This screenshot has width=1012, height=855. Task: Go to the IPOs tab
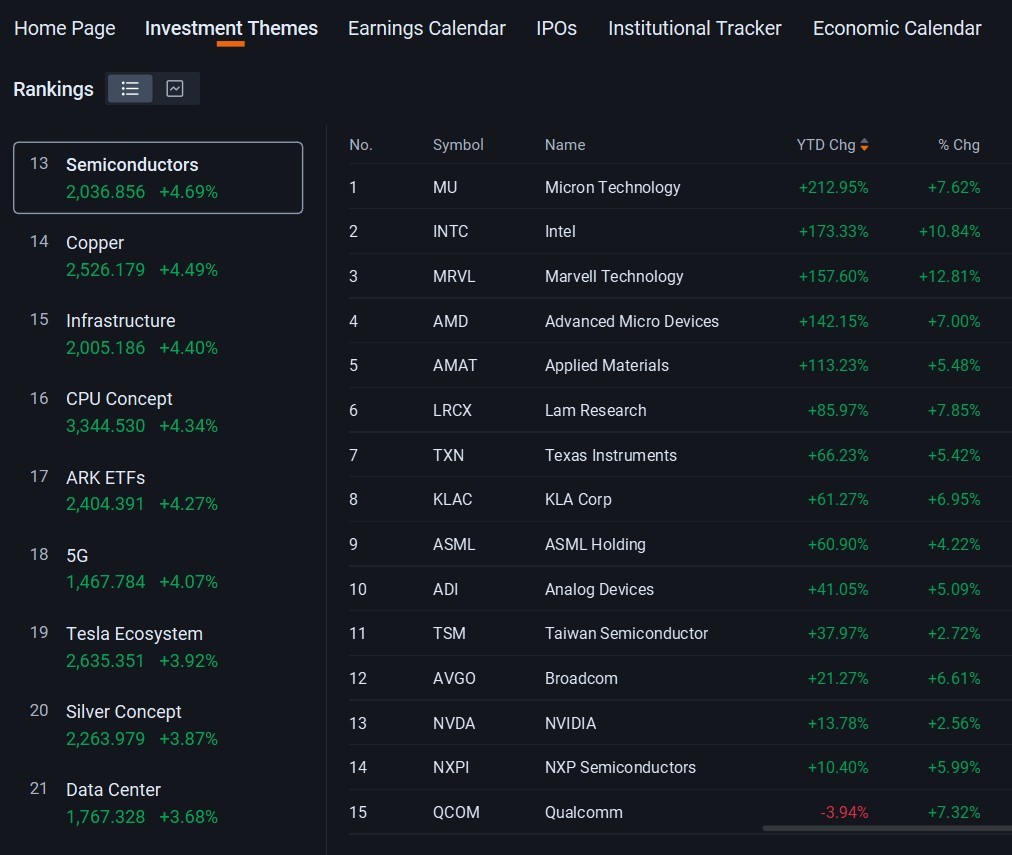[556, 28]
